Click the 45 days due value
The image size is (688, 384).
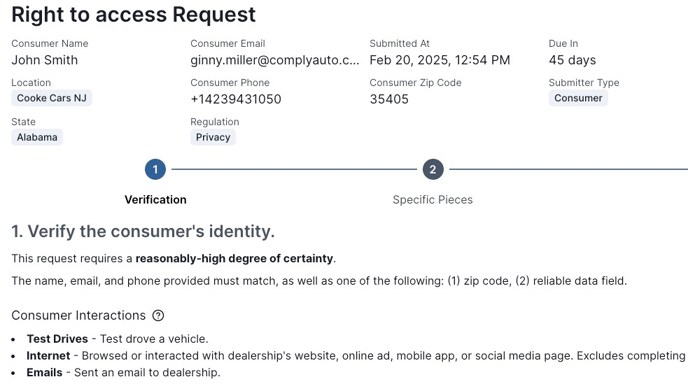(572, 60)
